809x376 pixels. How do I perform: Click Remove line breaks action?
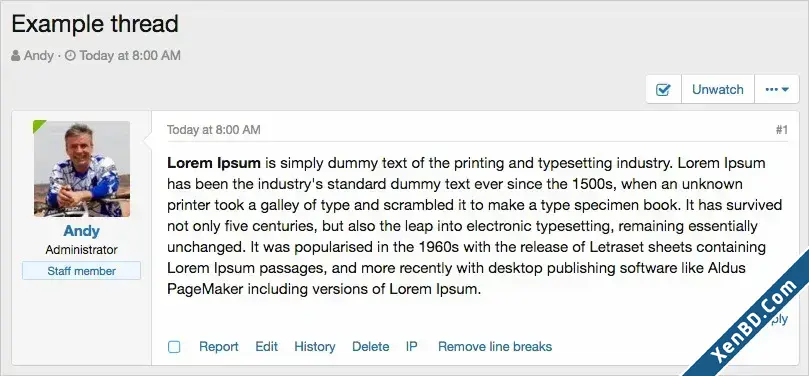tap(495, 347)
